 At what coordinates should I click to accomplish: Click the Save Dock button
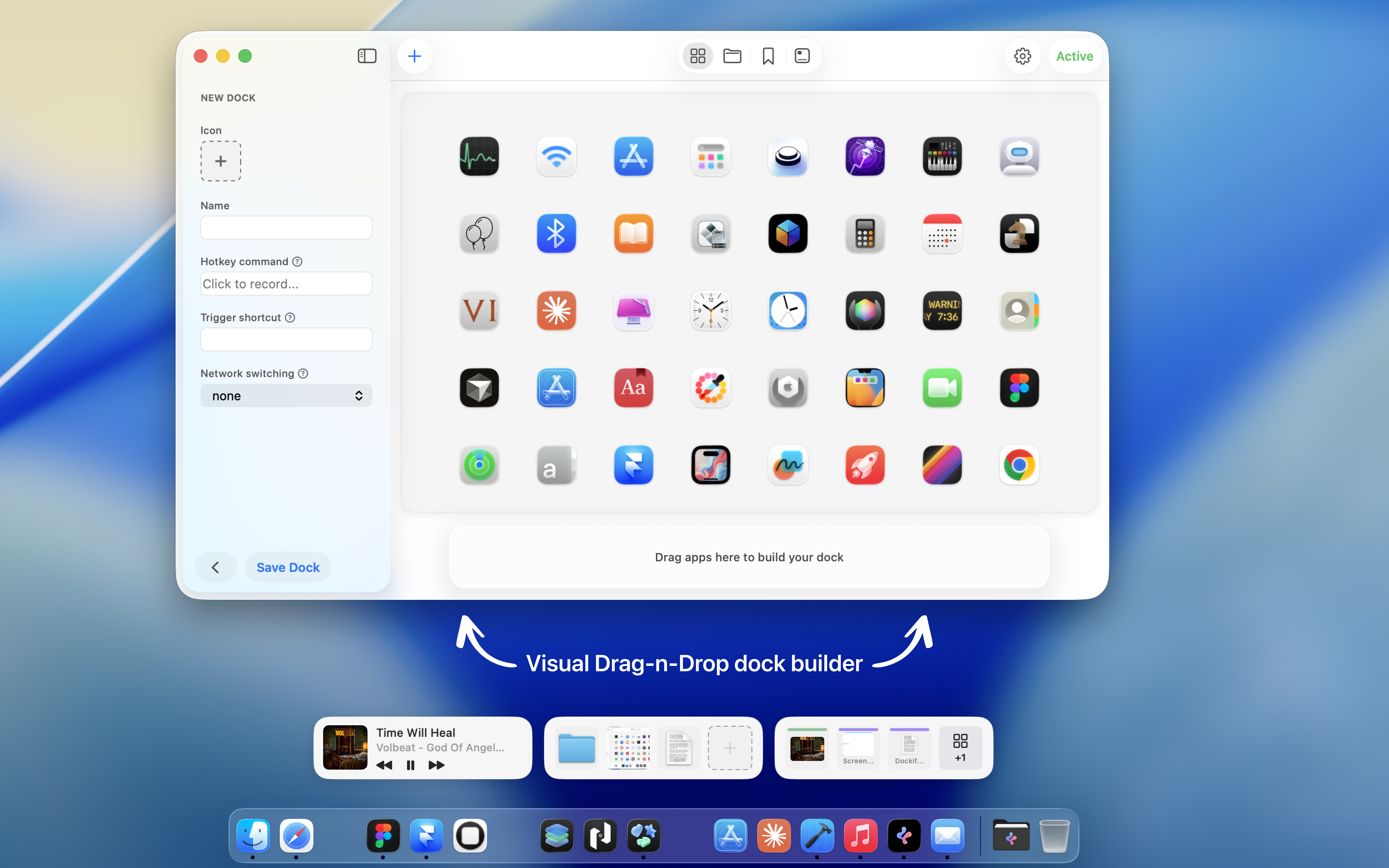[x=287, y=567]
